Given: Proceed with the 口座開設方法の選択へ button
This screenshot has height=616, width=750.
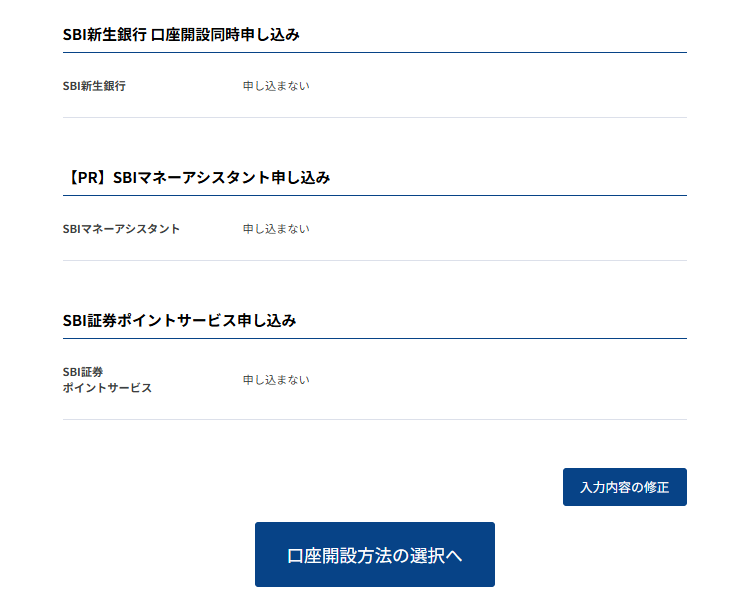Looking at the screenshot, I should pos(375,554).
